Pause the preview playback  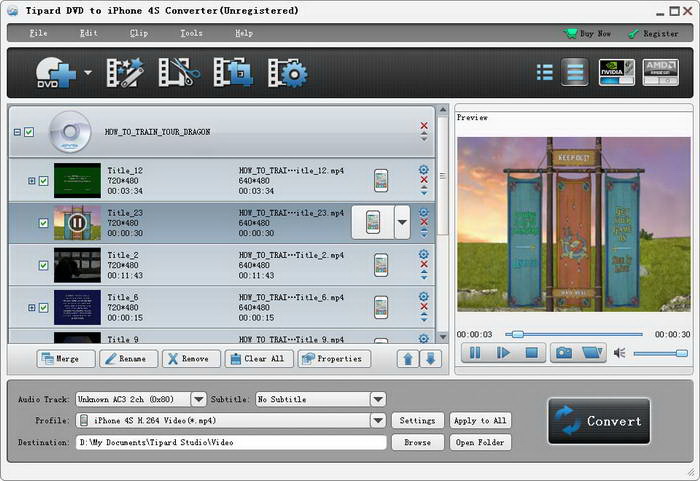(x=475, y=353)
